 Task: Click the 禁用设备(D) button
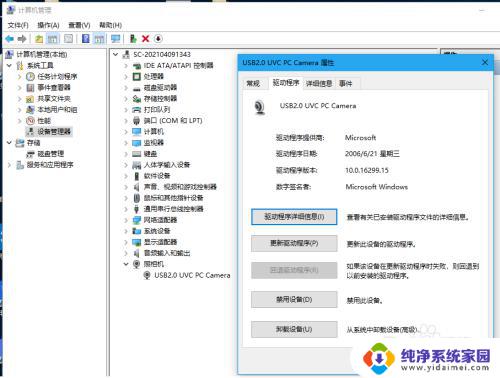(294, 299)
